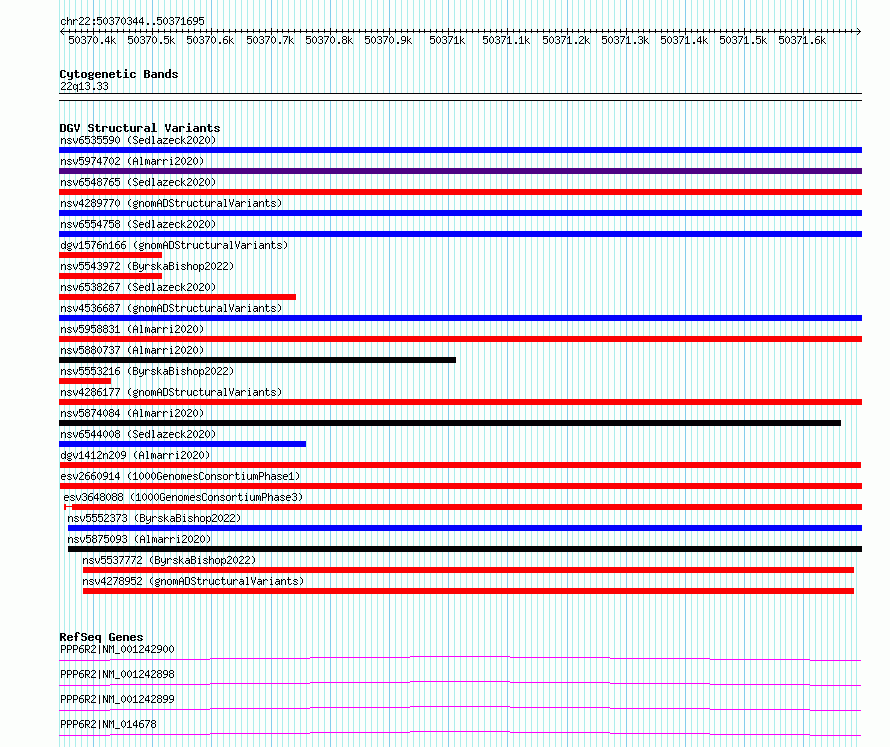Click the 50370.4k ruler tick label
This screenshot has width=890, height=747.
point(92,40)
